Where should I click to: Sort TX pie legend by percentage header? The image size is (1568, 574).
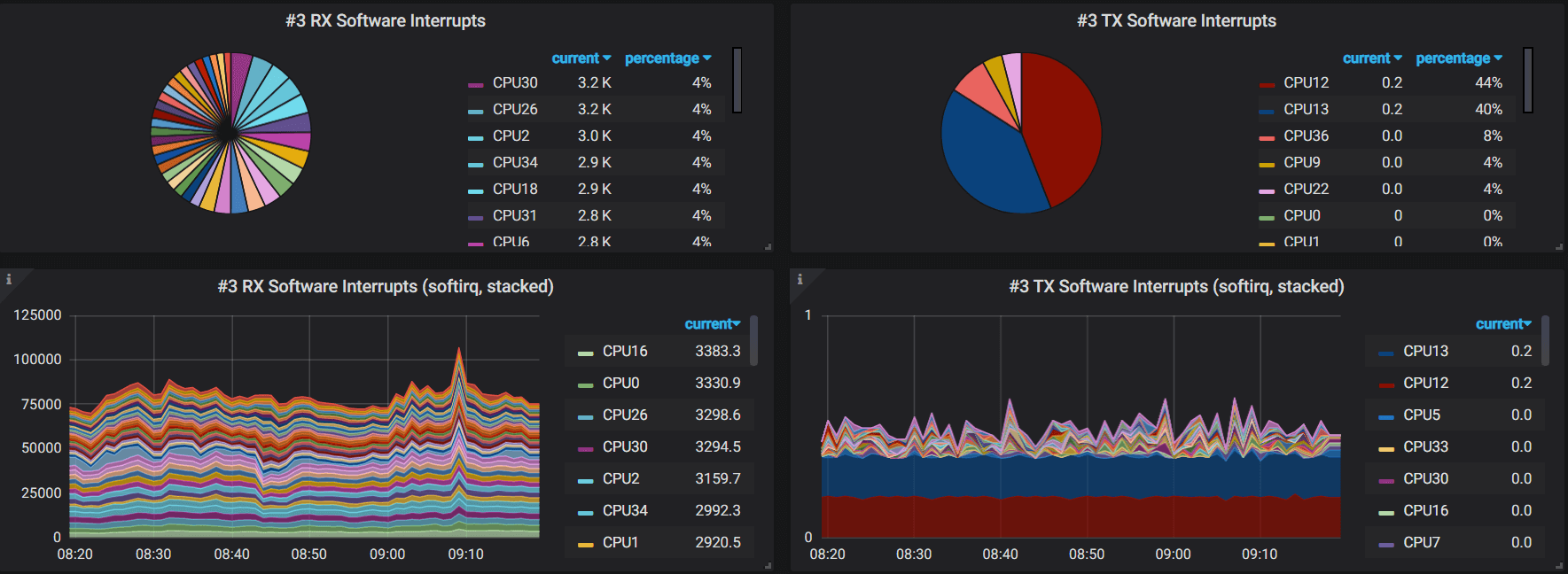pos(1452,58)
